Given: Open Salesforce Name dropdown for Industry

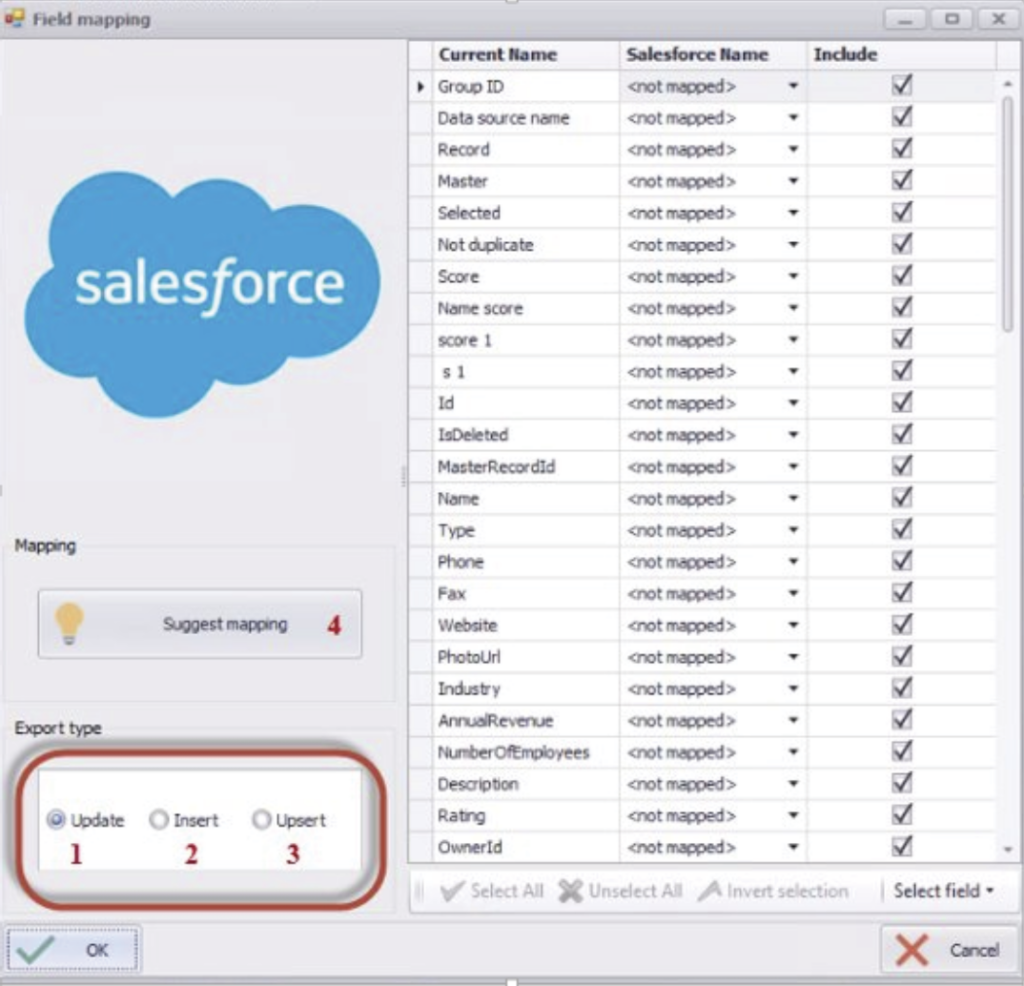Looking at the screenshot, I should pos(793,688).
